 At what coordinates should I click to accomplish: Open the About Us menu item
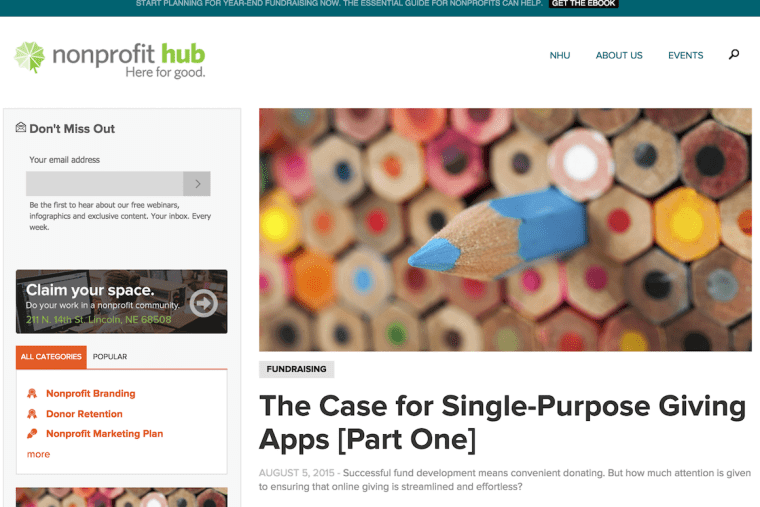tap(619, 55)
